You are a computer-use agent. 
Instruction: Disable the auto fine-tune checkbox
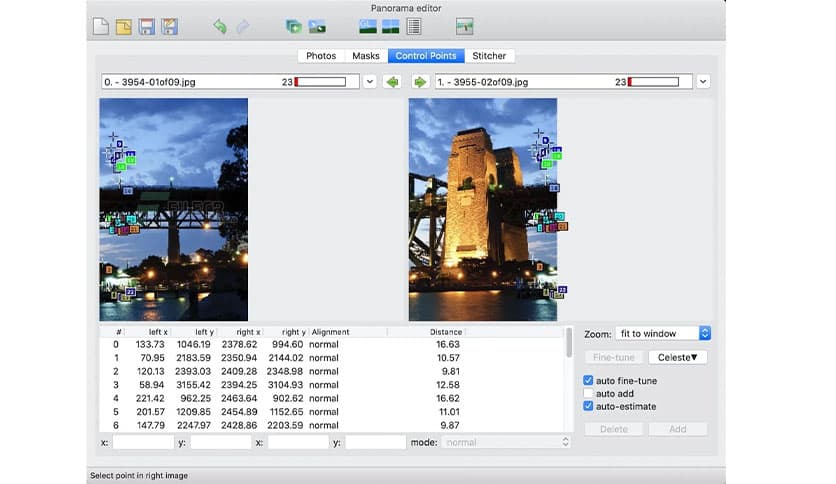589,381
